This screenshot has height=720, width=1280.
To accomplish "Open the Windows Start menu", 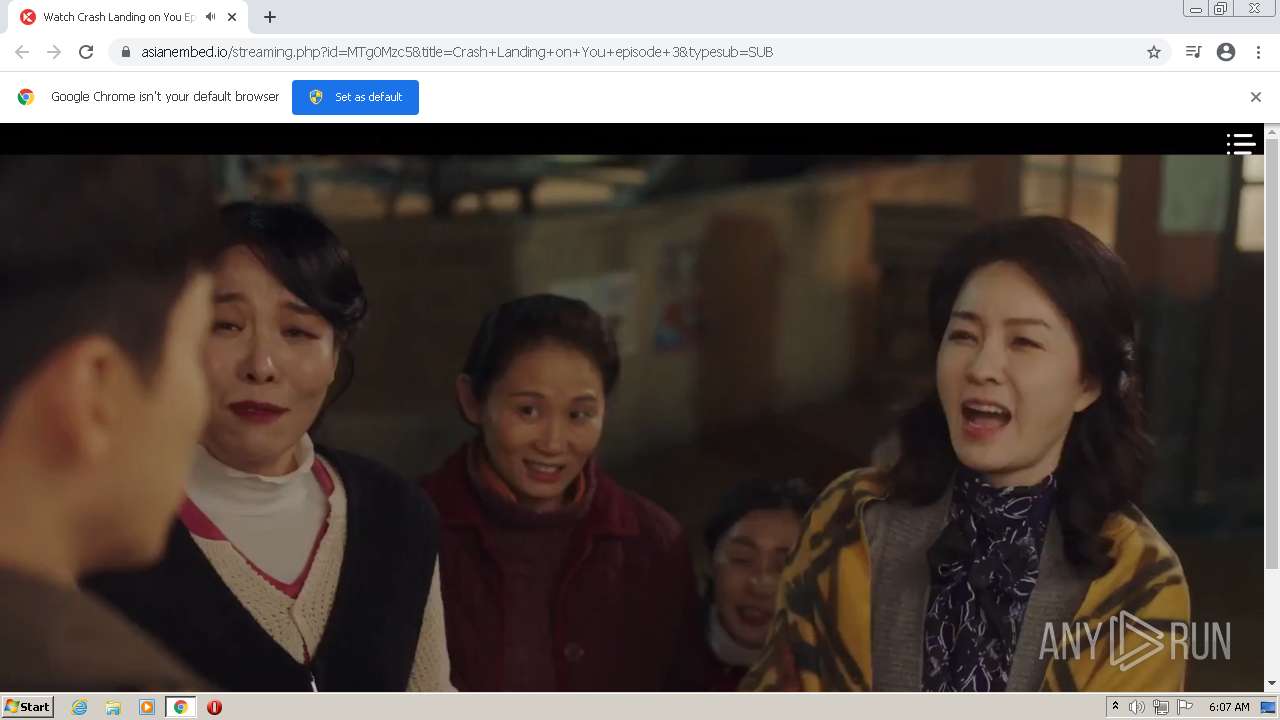I will [x=28, y=707].
